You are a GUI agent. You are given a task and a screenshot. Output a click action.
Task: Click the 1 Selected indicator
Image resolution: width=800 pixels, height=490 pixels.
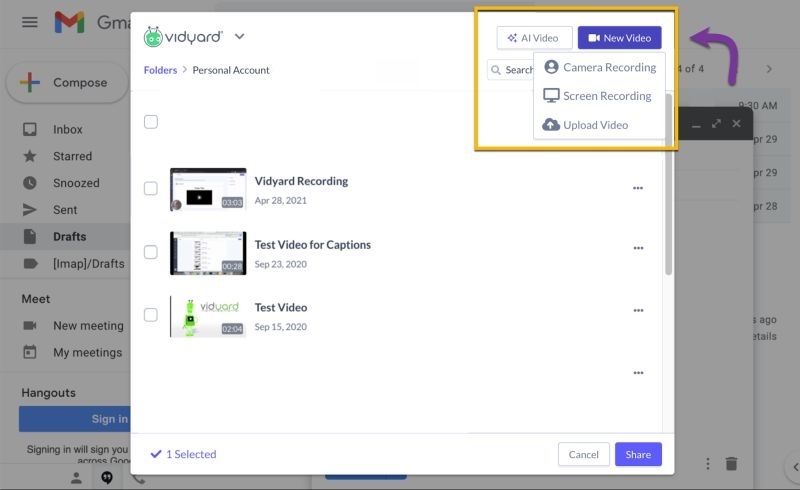pos(184,454)
